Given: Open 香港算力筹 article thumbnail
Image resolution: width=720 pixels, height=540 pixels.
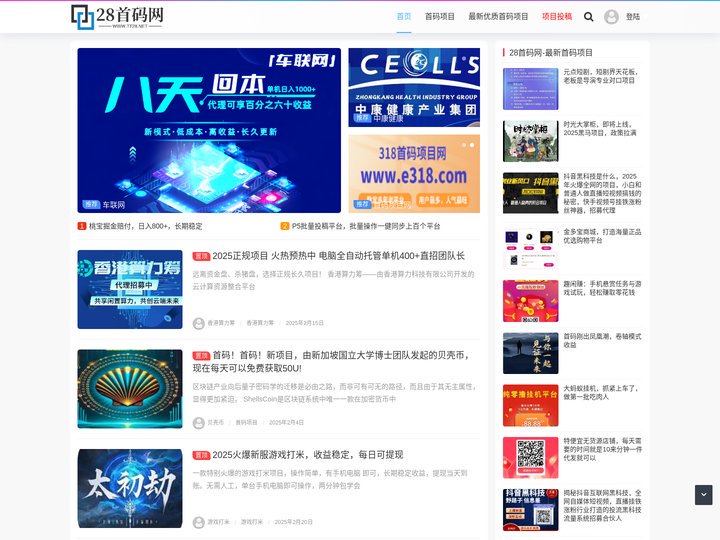Looking at the screenshot, I should click(x=130, y=289).
